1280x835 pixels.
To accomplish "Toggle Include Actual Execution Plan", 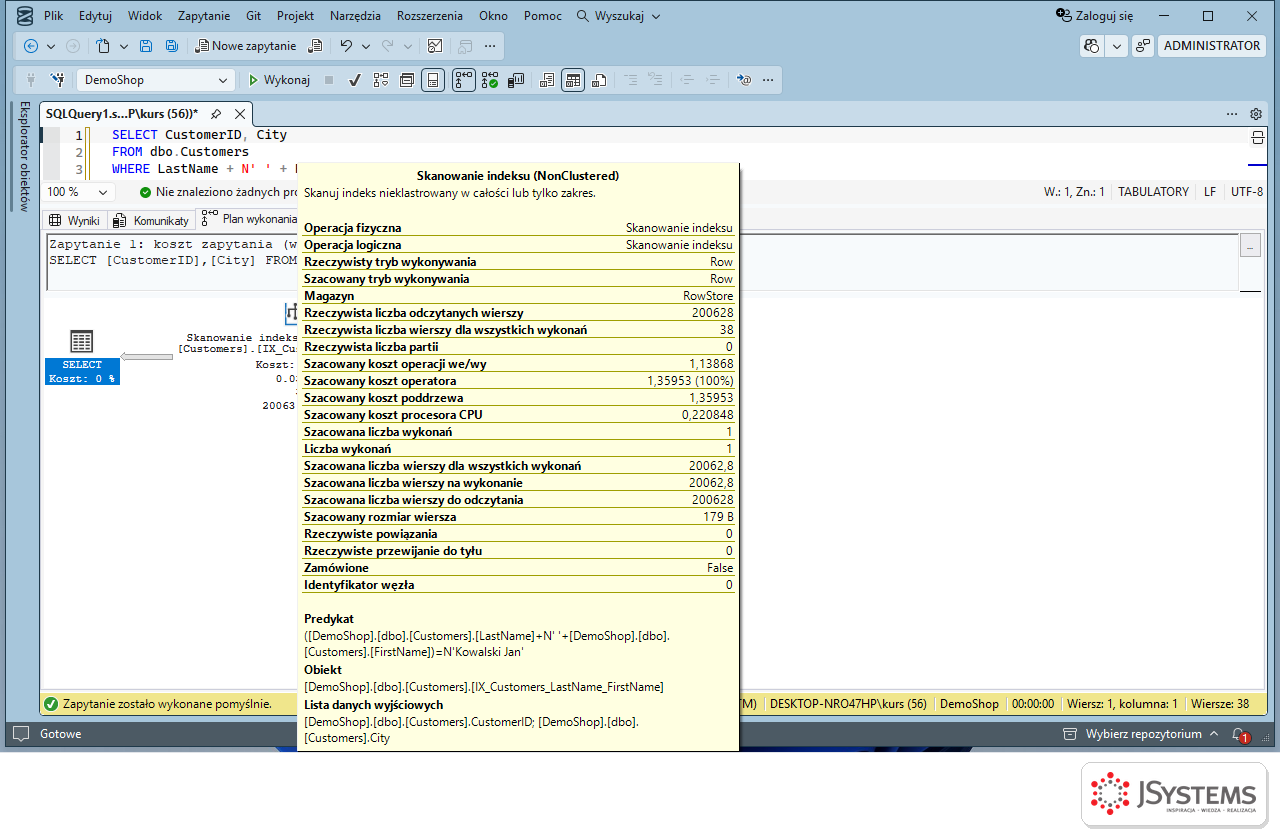I will pos(463,80).
